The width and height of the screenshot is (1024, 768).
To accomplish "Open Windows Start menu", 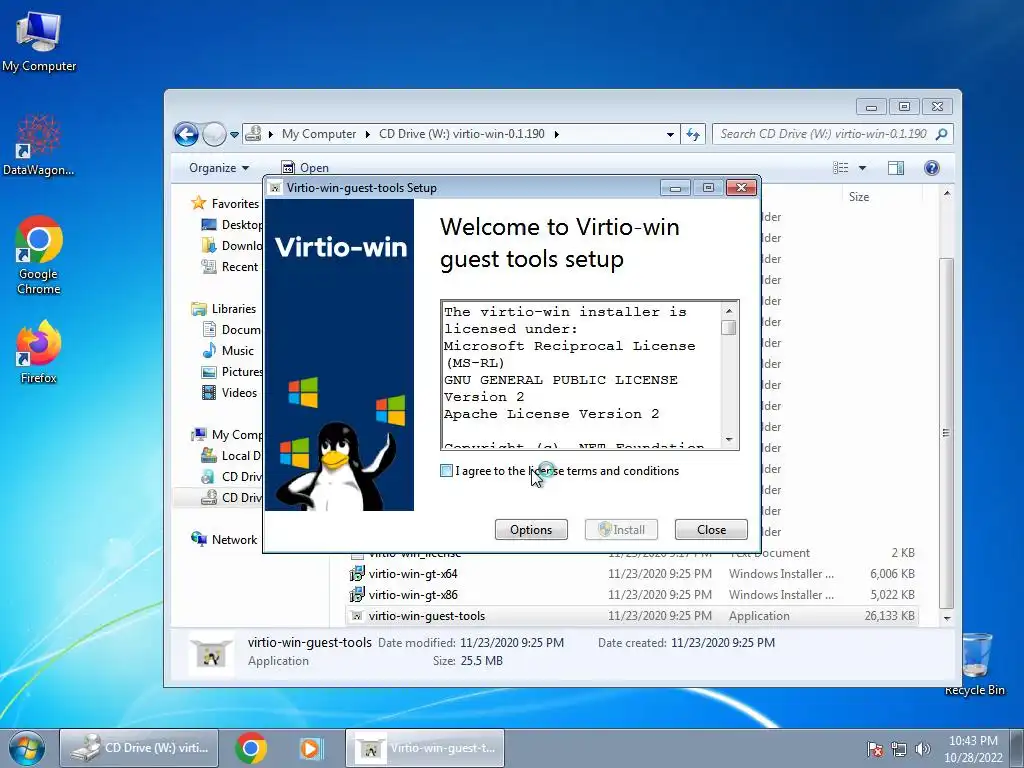I will click(27, 748).
